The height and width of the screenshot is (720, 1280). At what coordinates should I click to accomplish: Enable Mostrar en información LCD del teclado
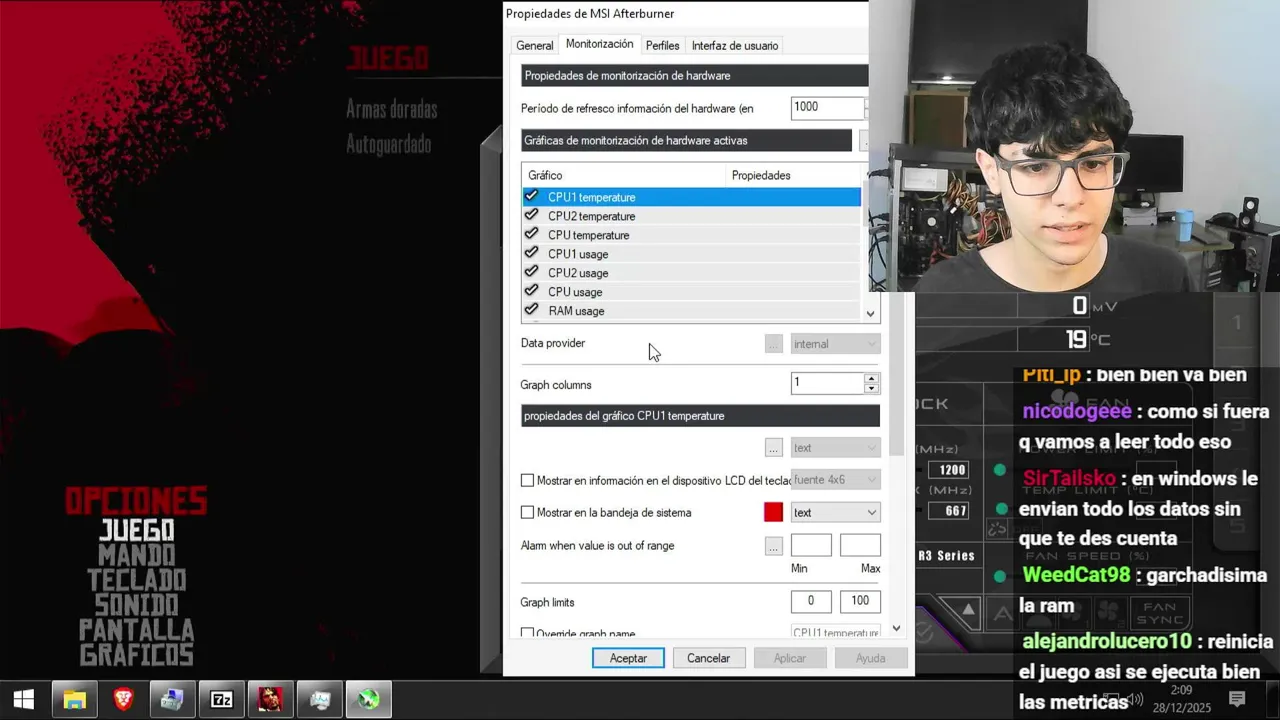(x=527, y=480)
